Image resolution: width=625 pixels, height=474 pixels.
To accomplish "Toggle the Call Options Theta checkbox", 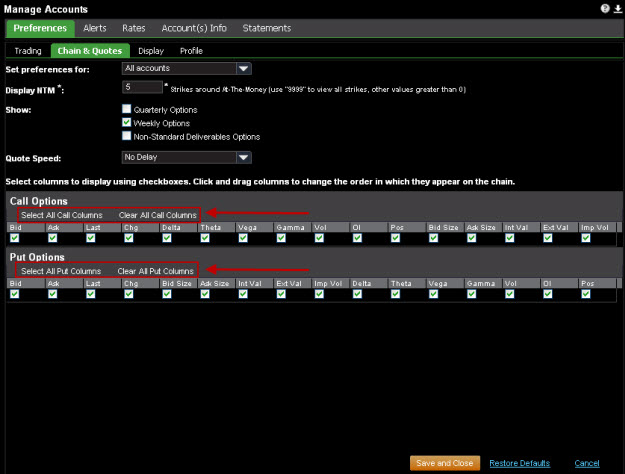I will [205, 238].
